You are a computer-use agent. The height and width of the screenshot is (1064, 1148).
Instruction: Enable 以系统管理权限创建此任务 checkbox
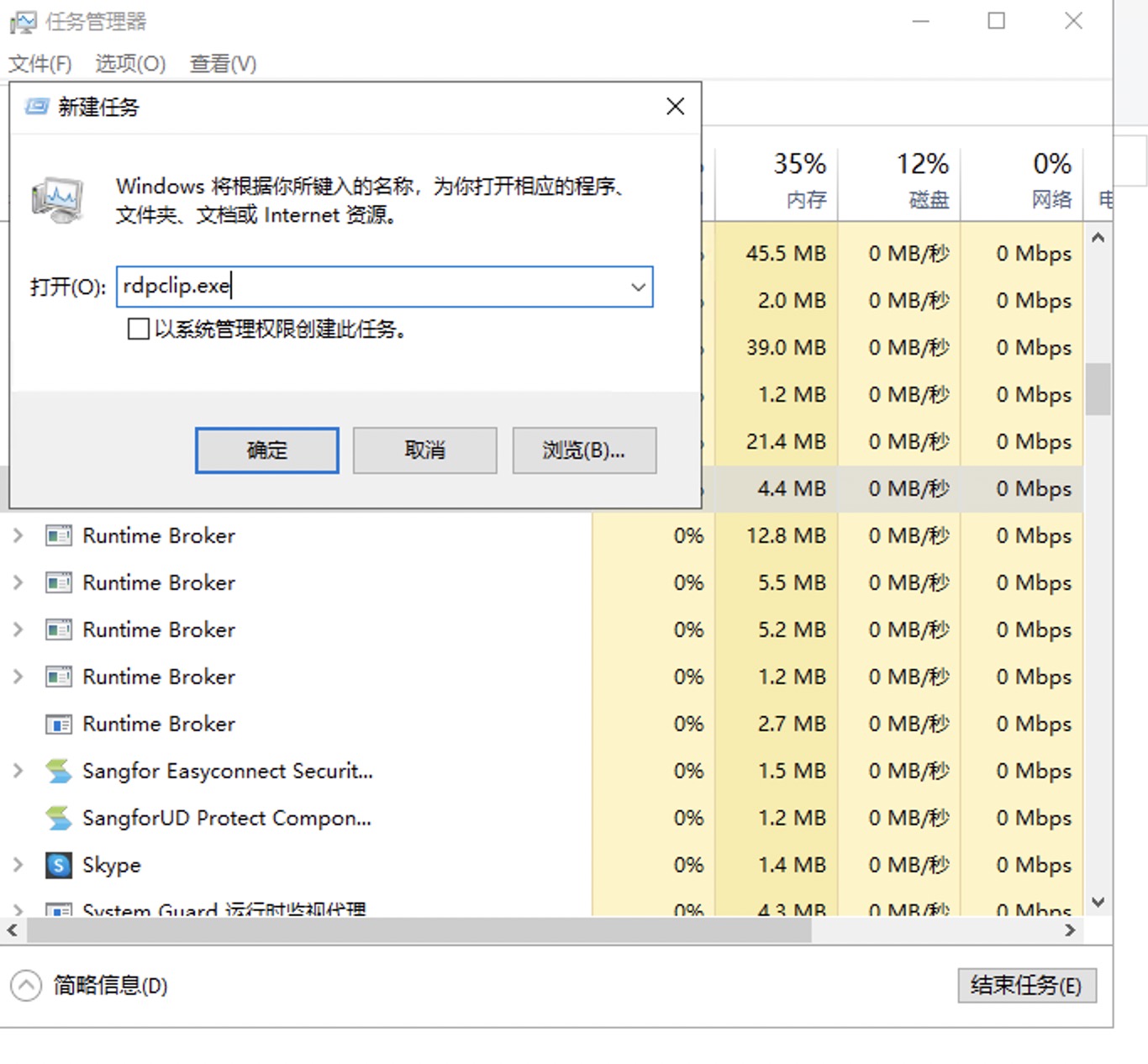138,329
